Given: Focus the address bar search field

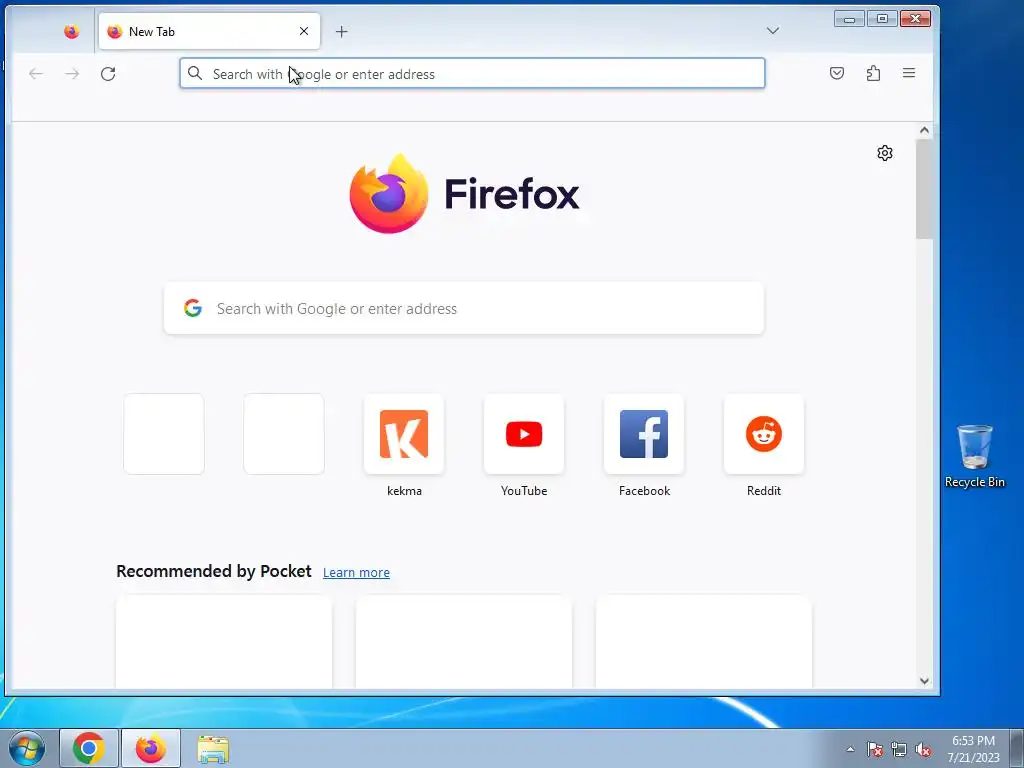Looking at the screenshot, I should click(x=472, y=73).
